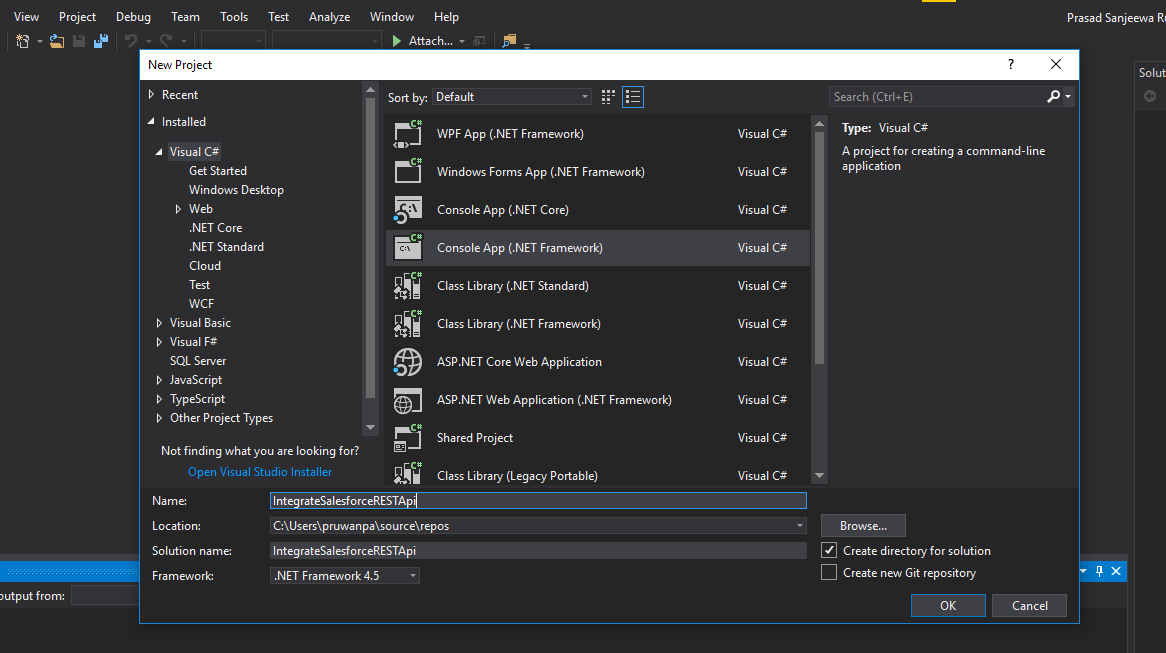Switch to small icons grid view
This screenshot has width=1166, height=653.
tap(608, 97)
